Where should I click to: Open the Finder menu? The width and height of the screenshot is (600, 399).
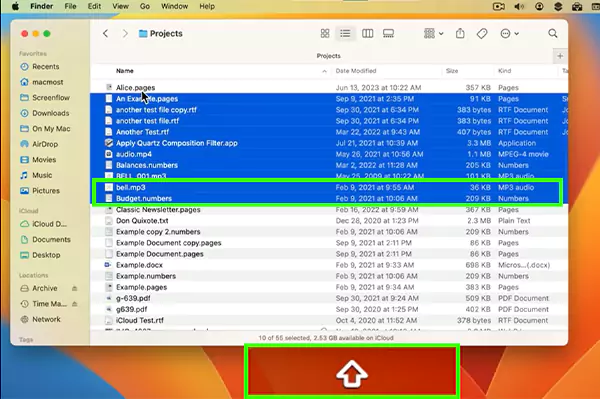(42, 7)
